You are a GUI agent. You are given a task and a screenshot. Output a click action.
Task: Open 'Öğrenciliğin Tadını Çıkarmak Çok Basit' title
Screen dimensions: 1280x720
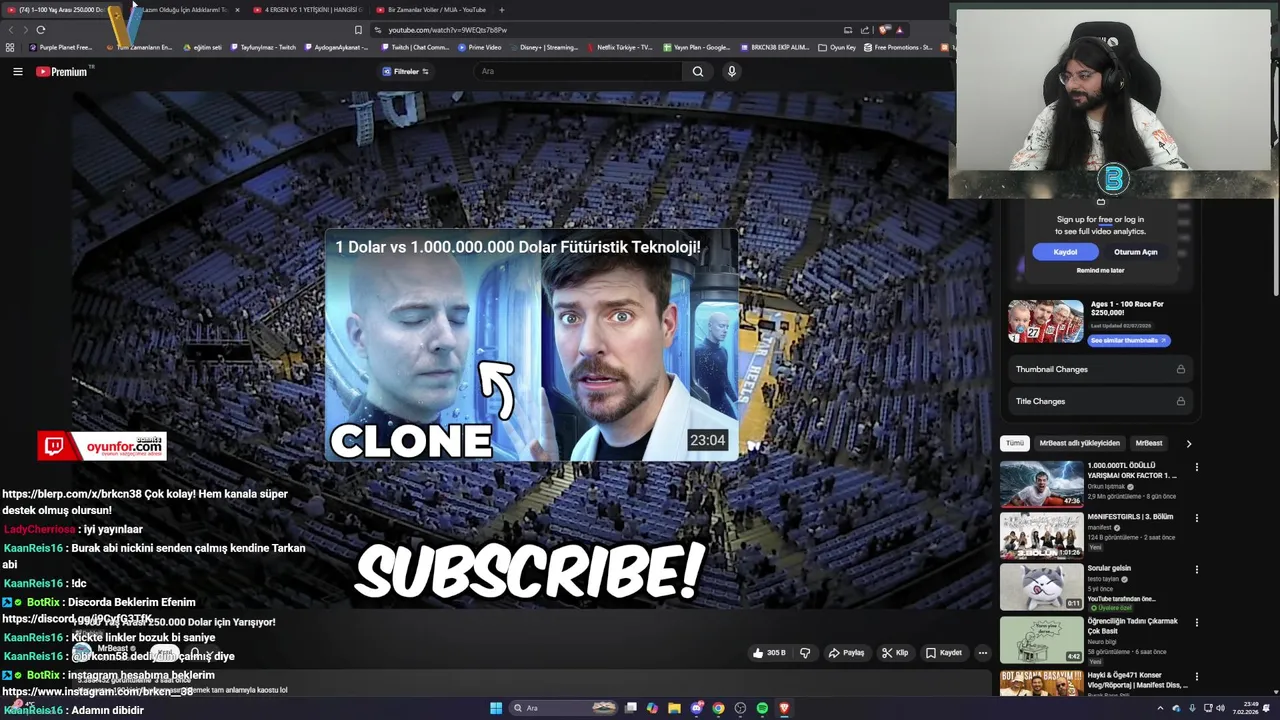1132,626
